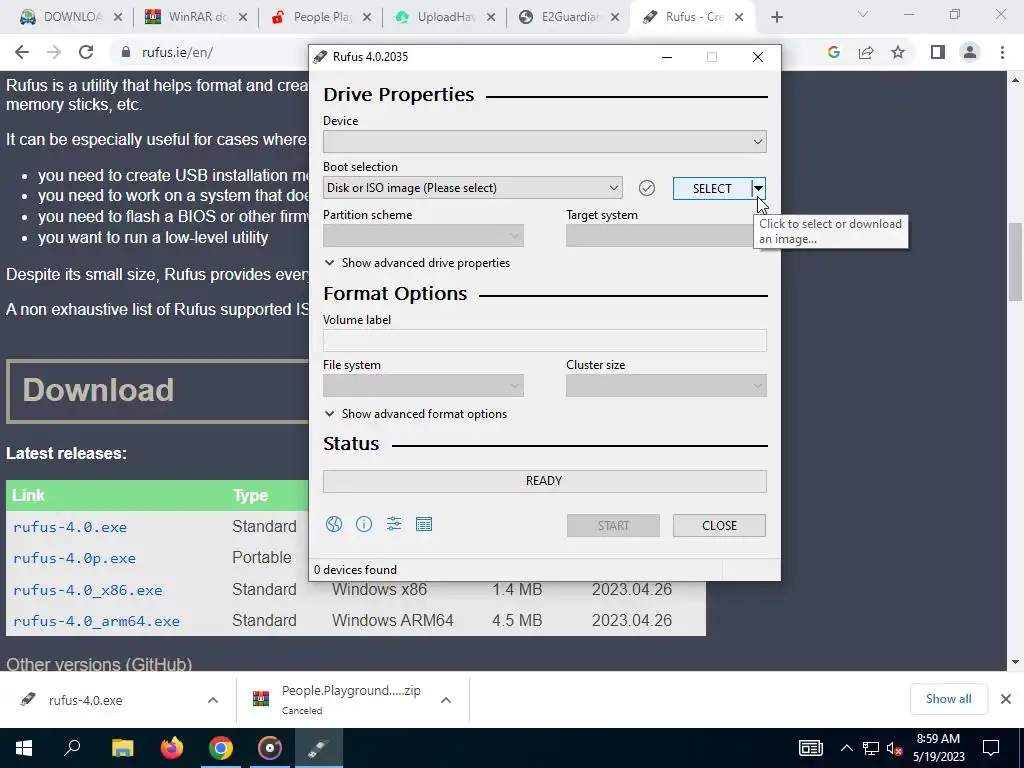
Task: Open the File system dropdown
Action: pos(423,386)
